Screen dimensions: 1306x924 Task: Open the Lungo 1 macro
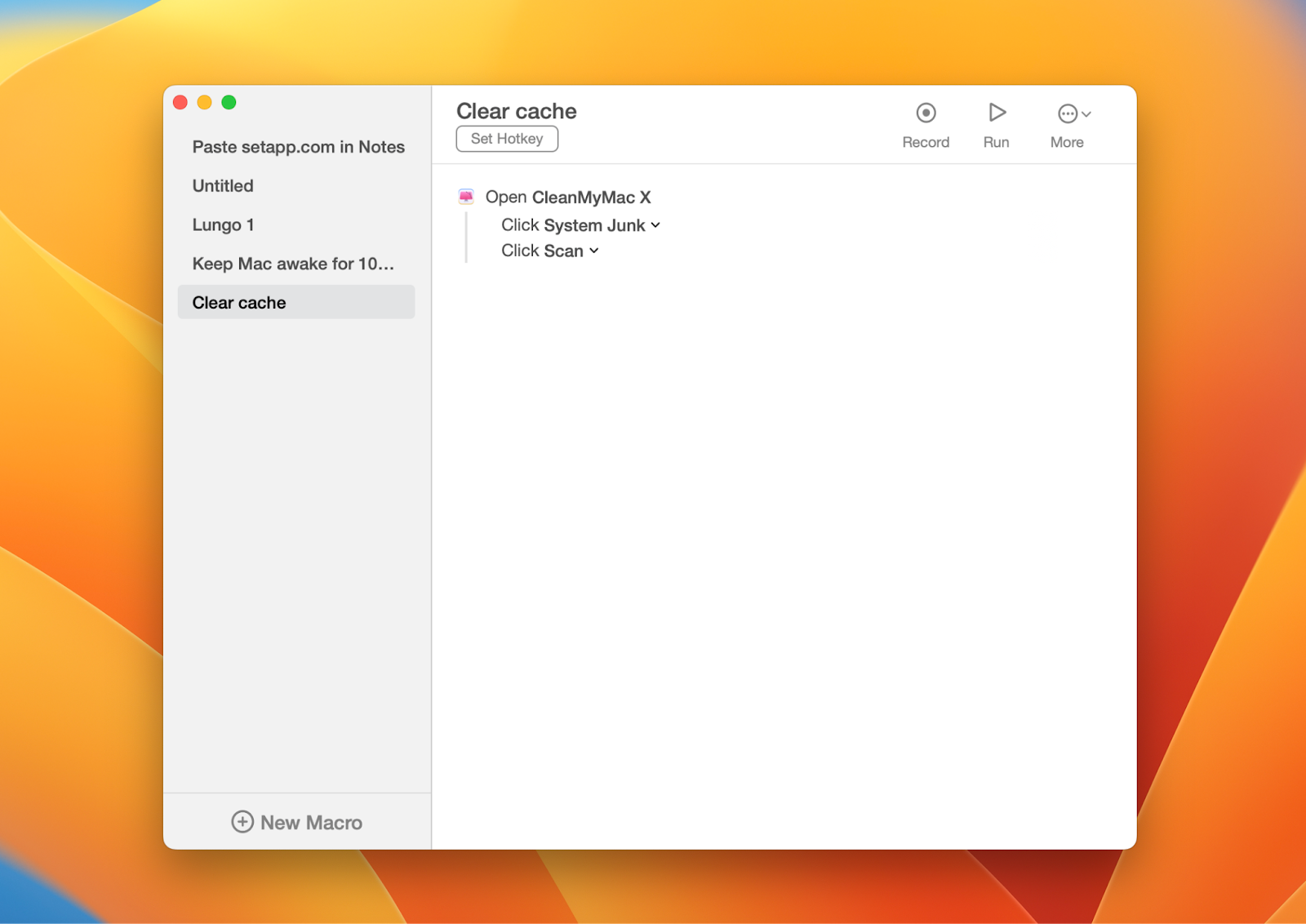296,224
